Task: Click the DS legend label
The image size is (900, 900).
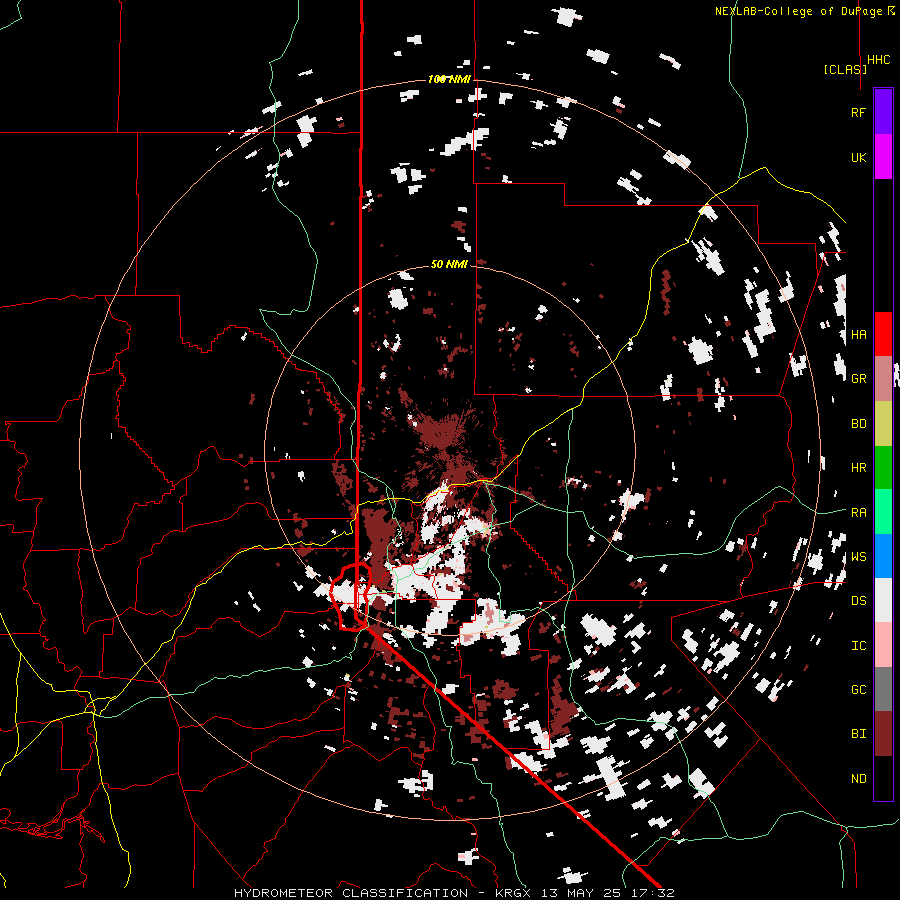Action: point(858,601)
